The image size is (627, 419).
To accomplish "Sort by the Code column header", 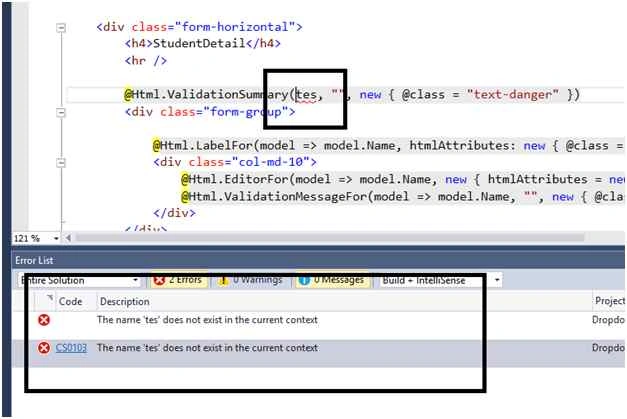I will click(x=70, y=301).
